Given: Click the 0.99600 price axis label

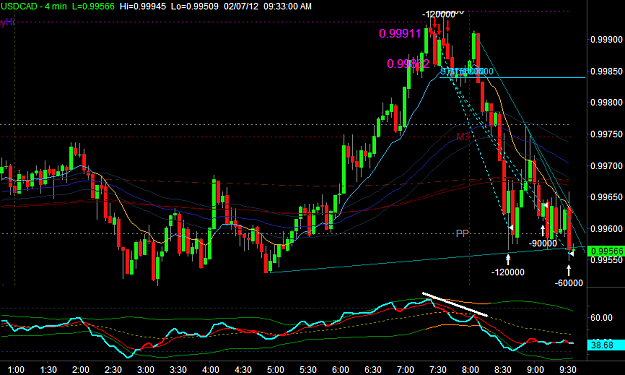Looking at the screenshot, I should point(606,229).
